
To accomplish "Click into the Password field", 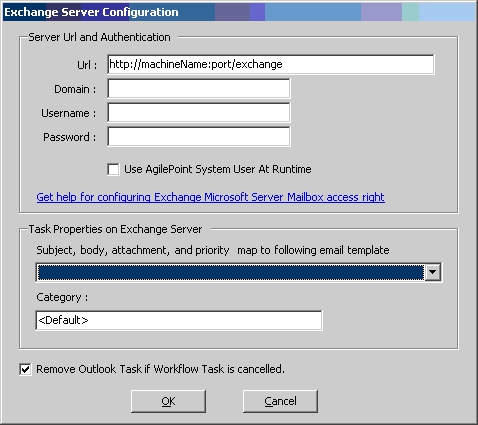I will pos(199,137).
